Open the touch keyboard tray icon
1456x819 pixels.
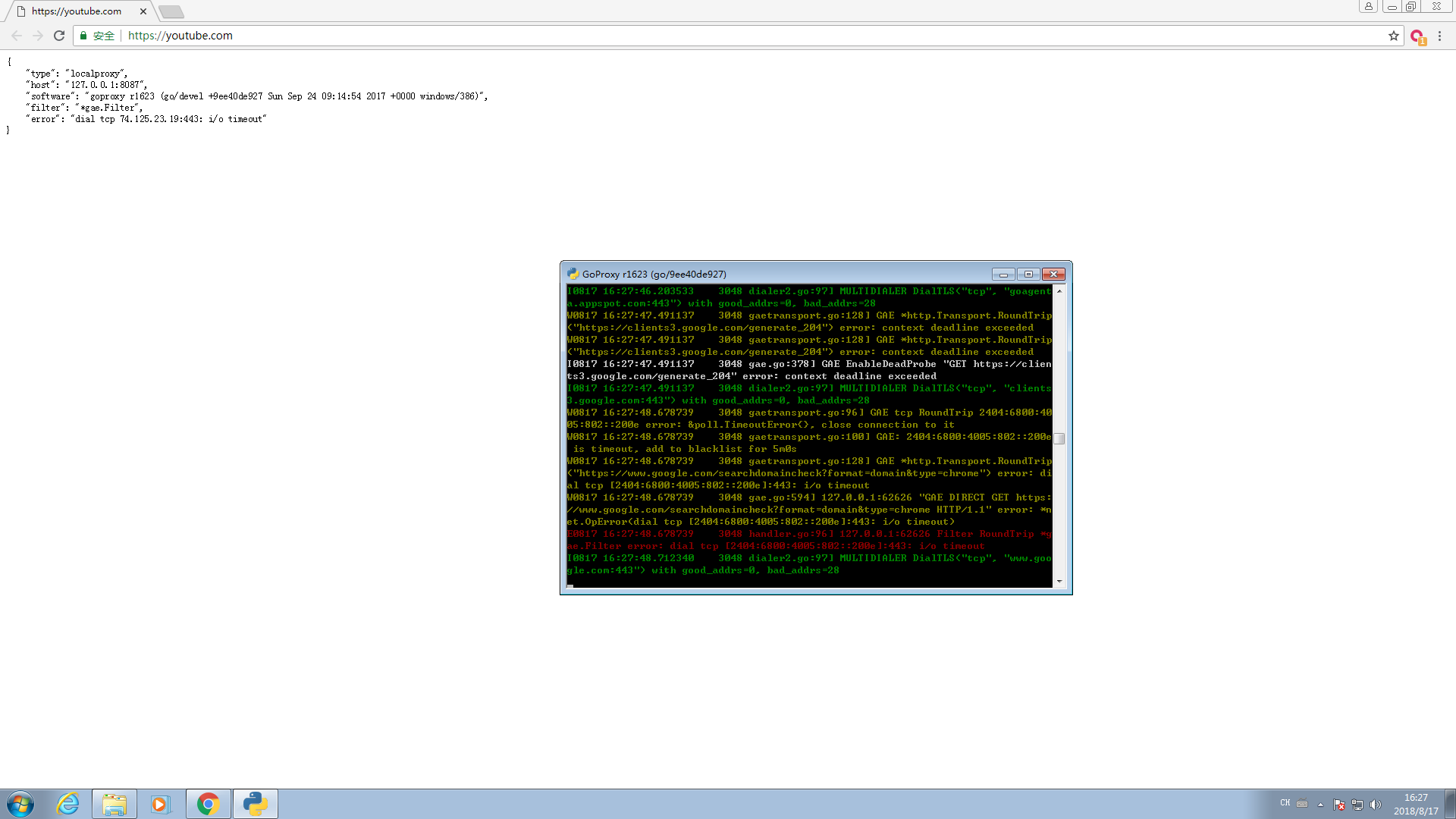(x=1302, y=804)
